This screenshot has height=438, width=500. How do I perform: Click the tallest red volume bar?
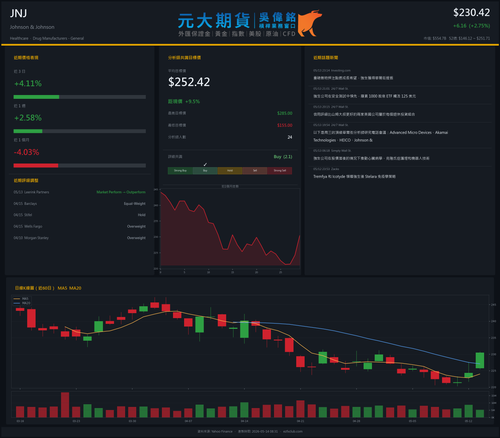point(65,405)
